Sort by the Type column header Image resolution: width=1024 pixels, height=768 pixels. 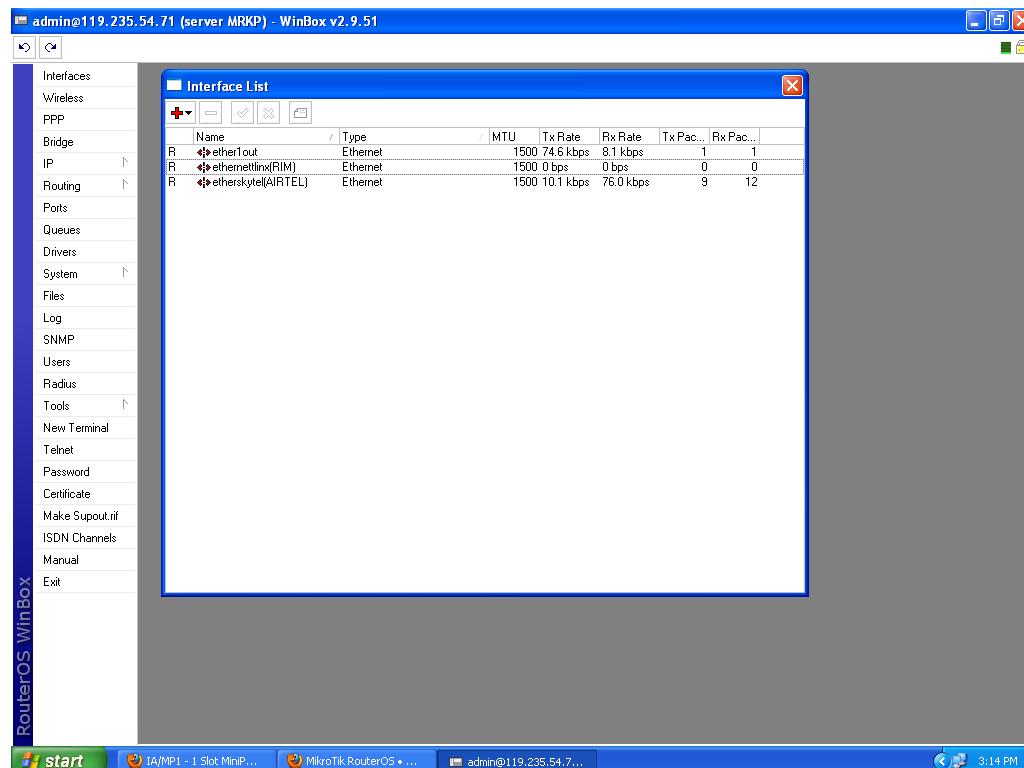415,136
